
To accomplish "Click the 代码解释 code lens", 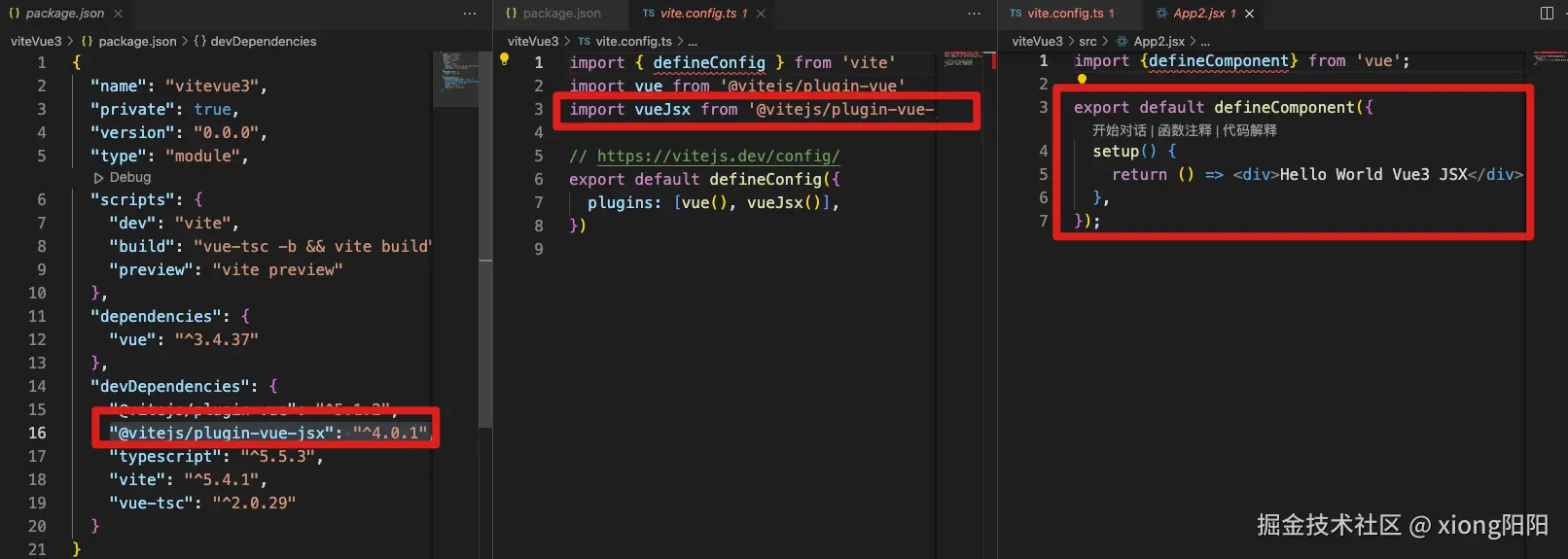I will tap(1250, 130).
